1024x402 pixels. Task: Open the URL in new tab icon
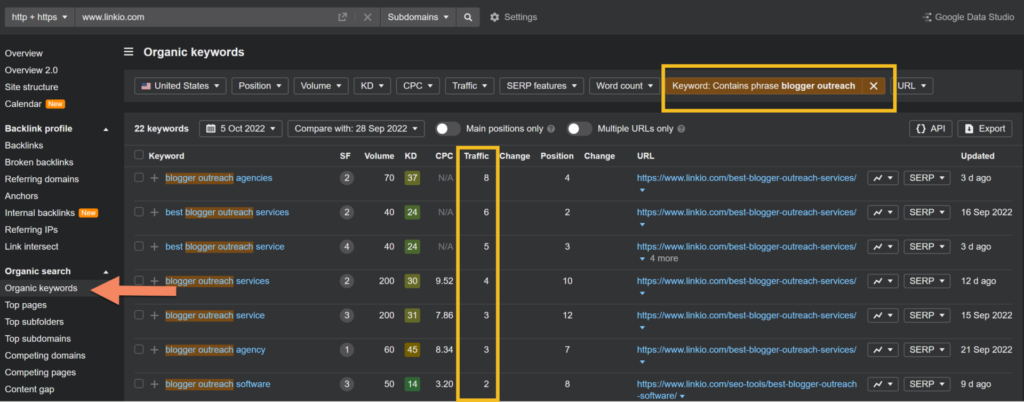[x=342, y=17]
